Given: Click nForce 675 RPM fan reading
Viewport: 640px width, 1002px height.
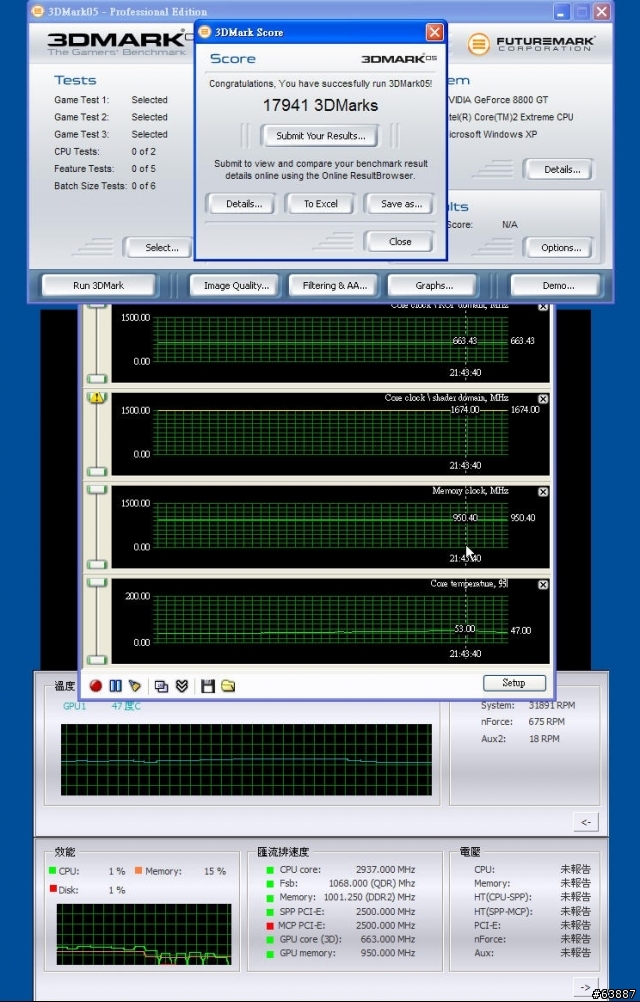Looking at the screenshot, I should 523,721.
